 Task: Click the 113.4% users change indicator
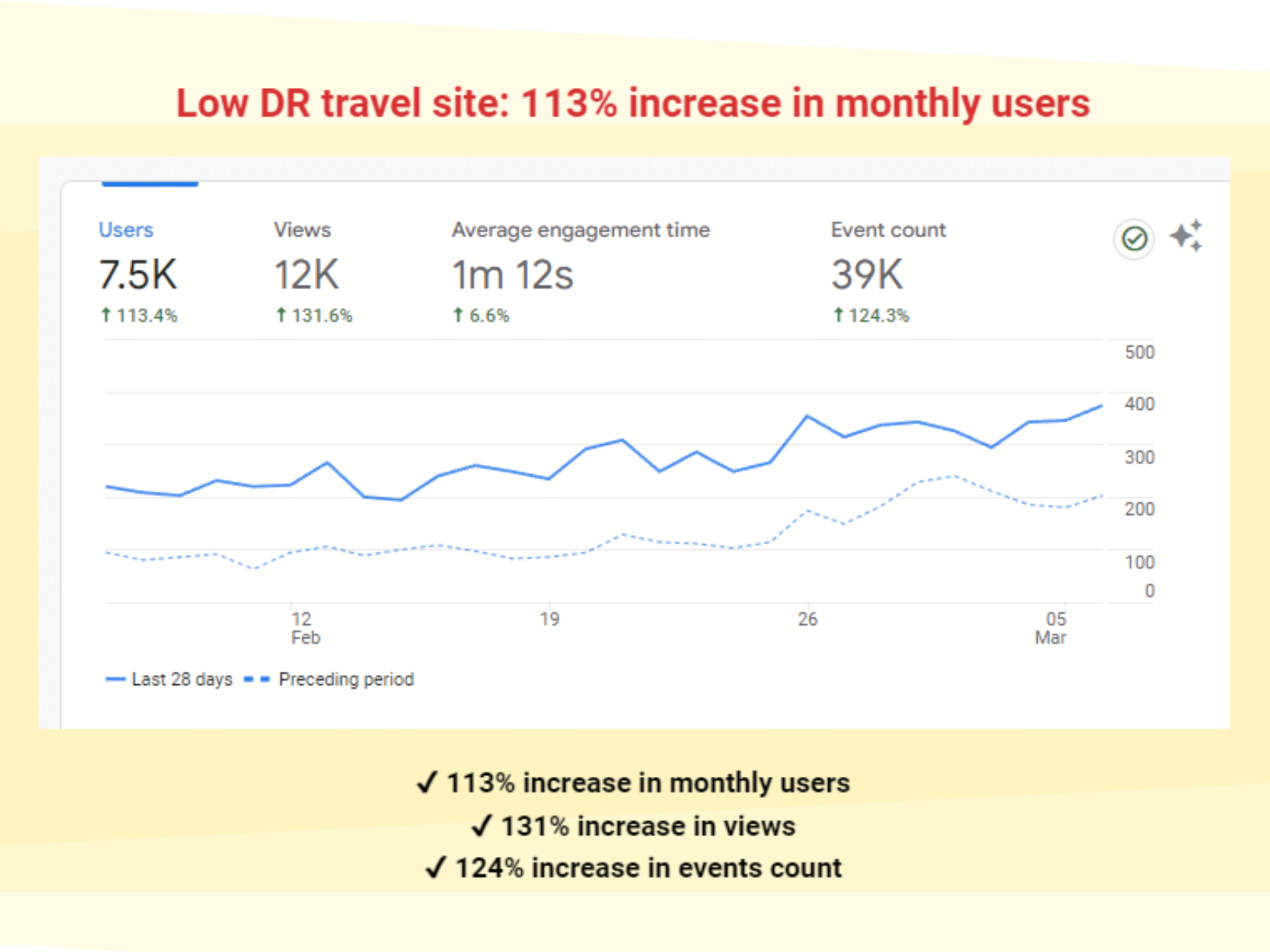138,315
